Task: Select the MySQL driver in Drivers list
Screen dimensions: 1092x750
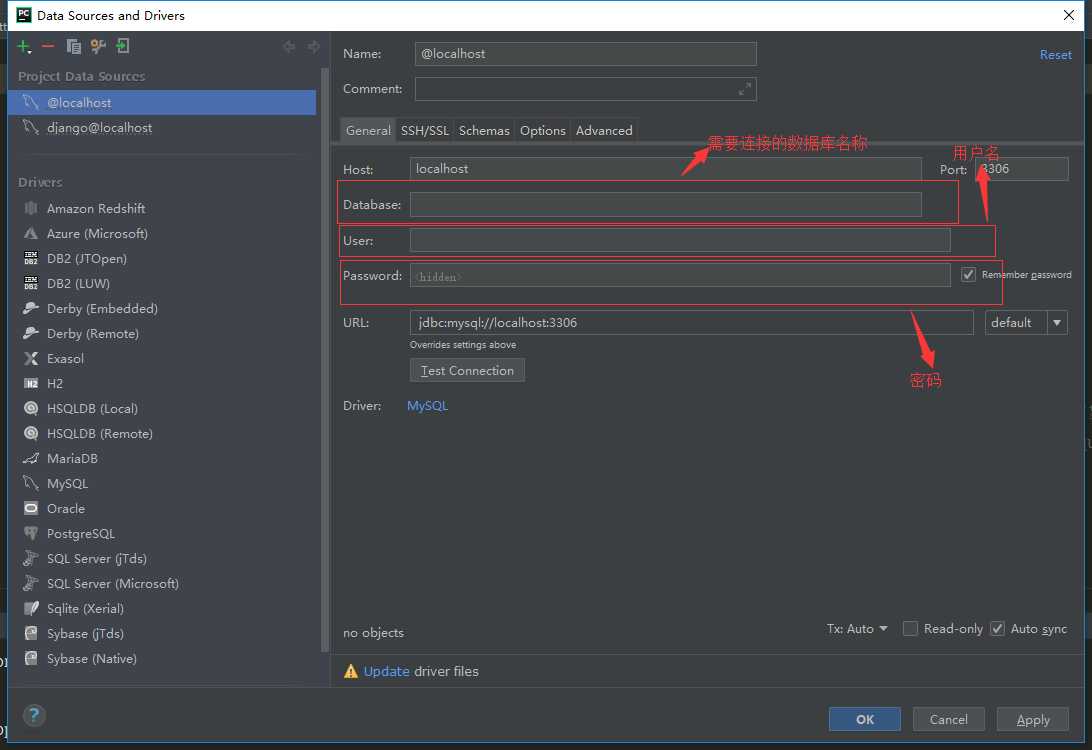Action: coord(68,484)
